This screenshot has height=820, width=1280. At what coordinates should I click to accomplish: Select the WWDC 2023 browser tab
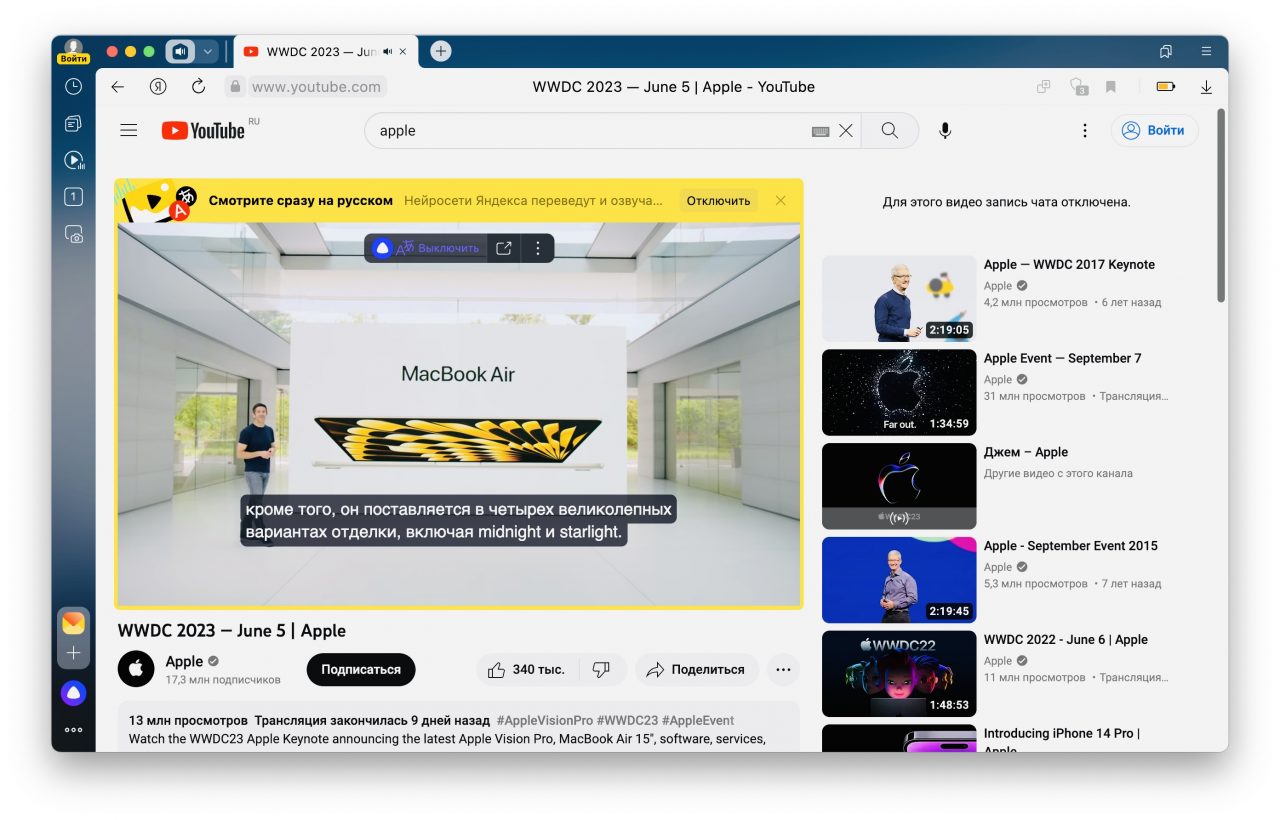326,51
